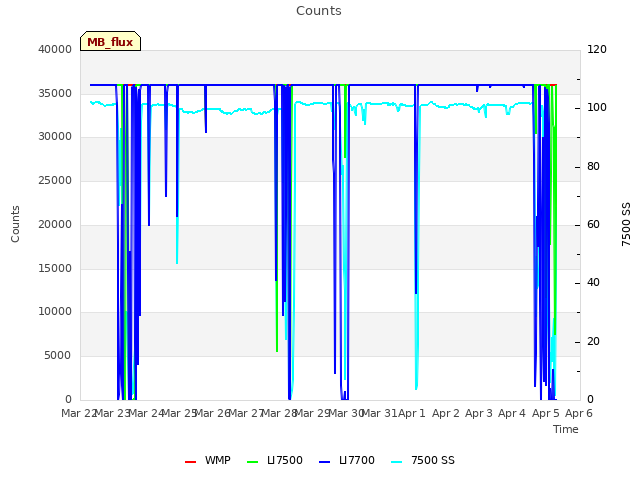Viewport: 640px width, 480px height.
Task: Click the green LI7500 legend color marker
Action: point(253,462)
